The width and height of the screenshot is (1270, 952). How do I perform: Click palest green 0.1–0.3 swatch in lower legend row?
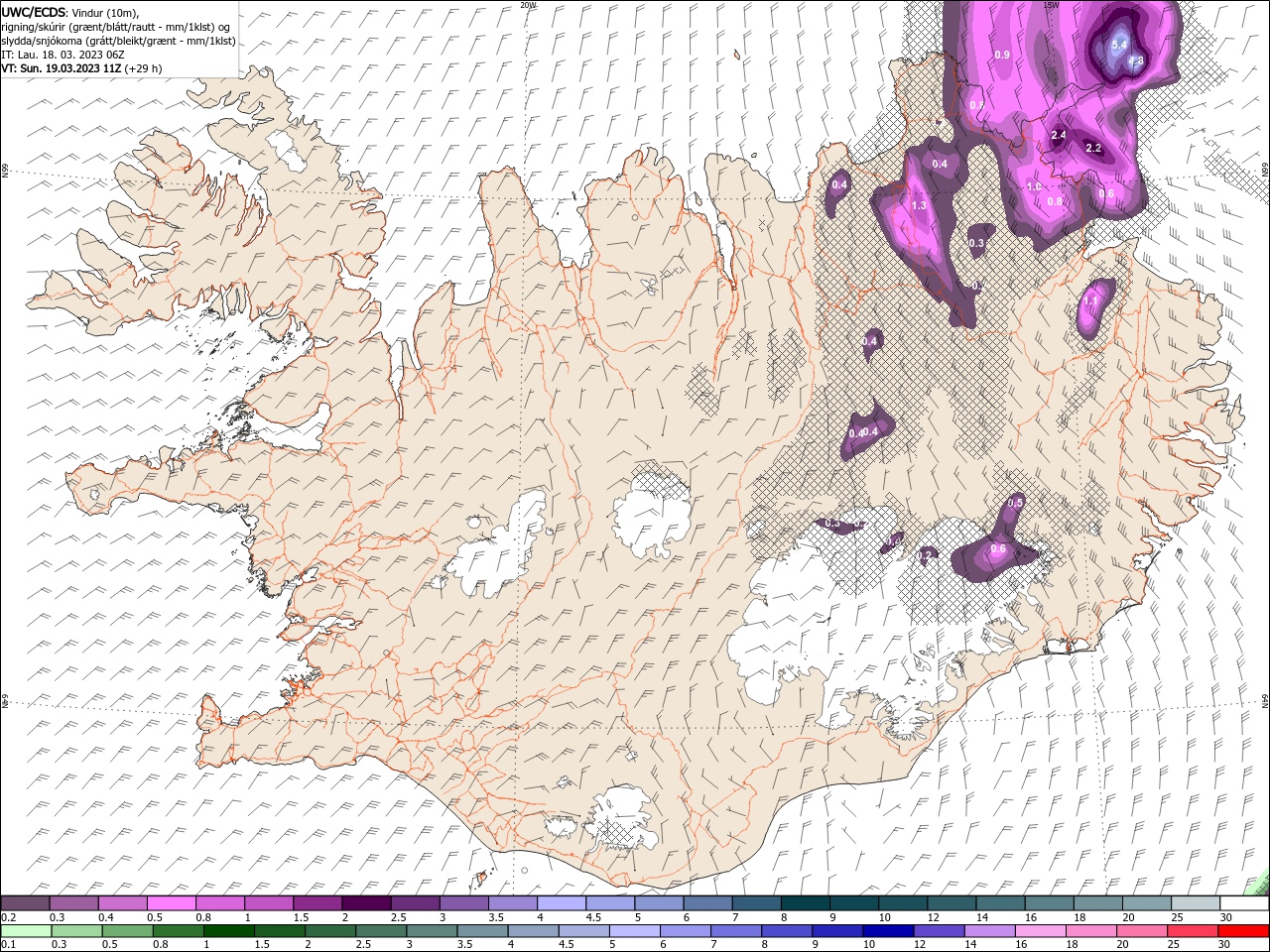tap(26, 931)
